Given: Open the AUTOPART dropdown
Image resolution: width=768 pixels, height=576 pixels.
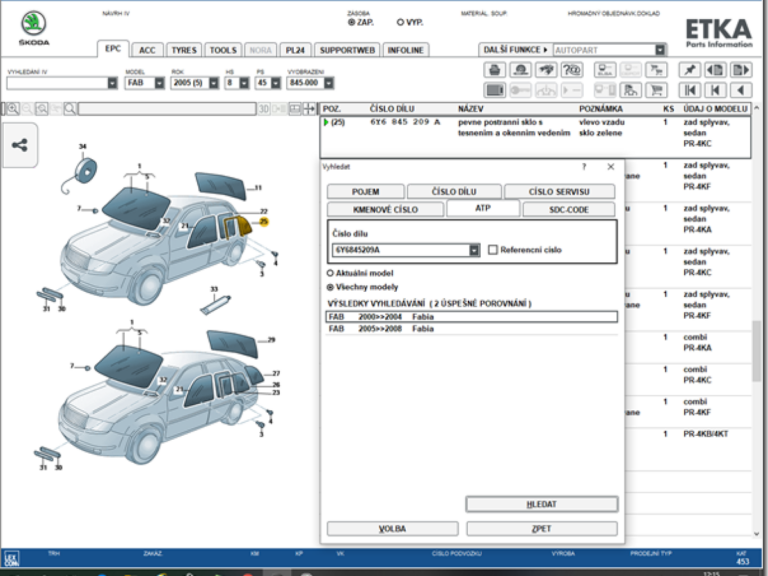Looking at the screenshot, I should click(660, 49).
